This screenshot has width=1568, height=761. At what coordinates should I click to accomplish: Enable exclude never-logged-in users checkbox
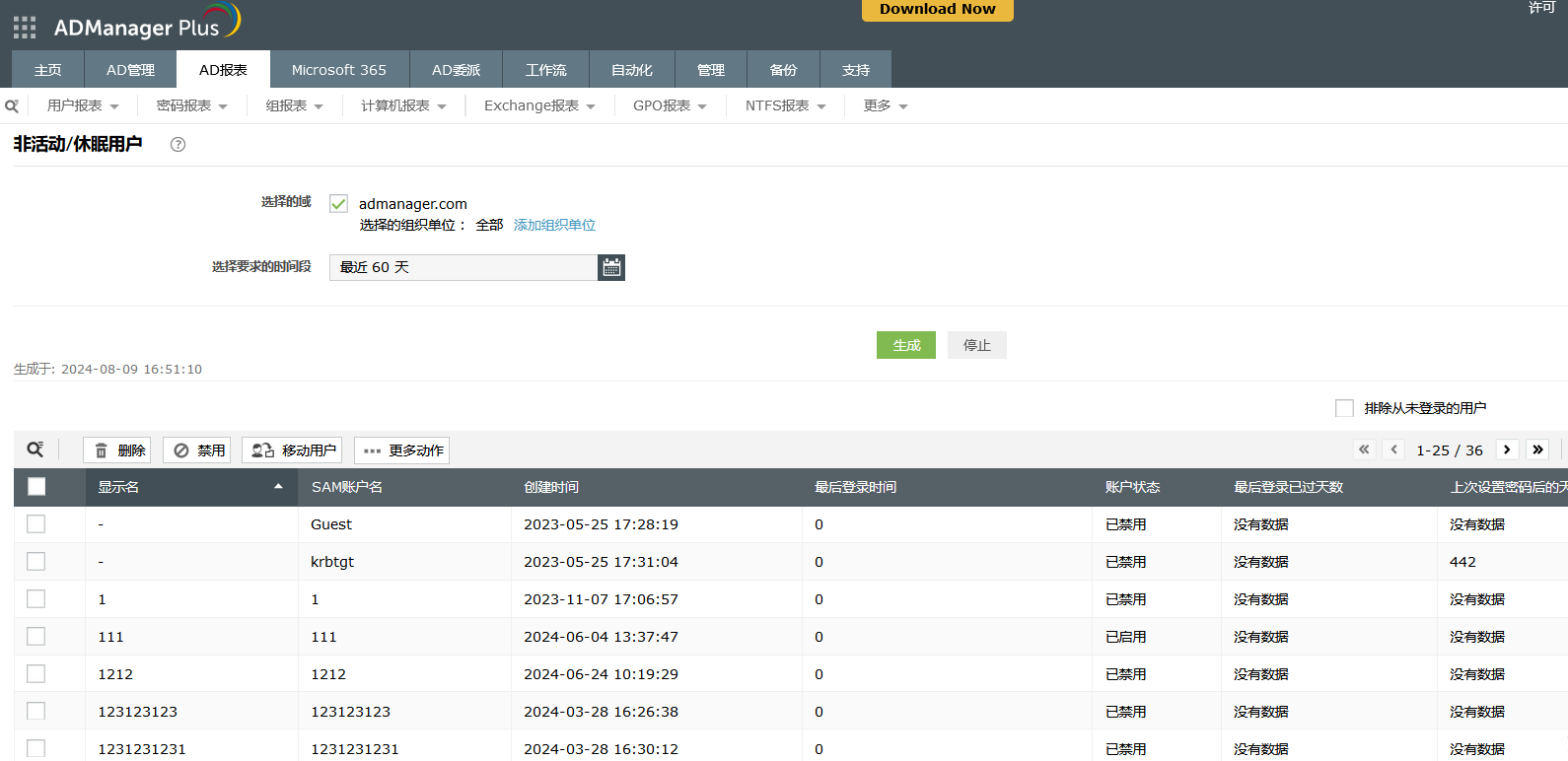click(1344, 408)
